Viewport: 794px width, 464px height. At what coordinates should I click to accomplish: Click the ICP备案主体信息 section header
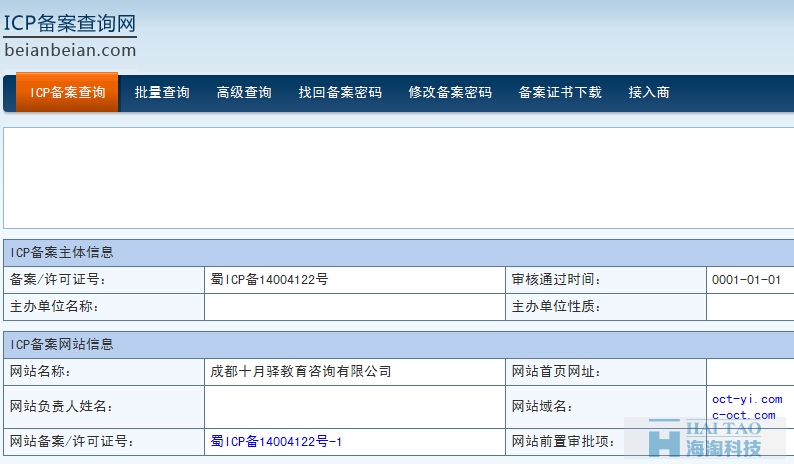(62, 252)
